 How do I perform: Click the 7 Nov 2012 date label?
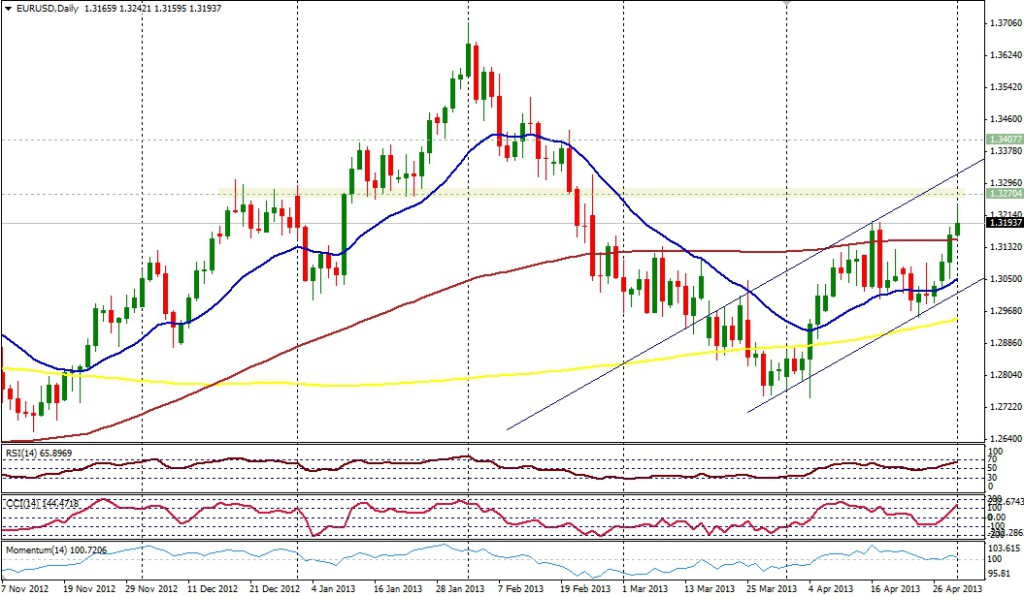coord(25,587)
